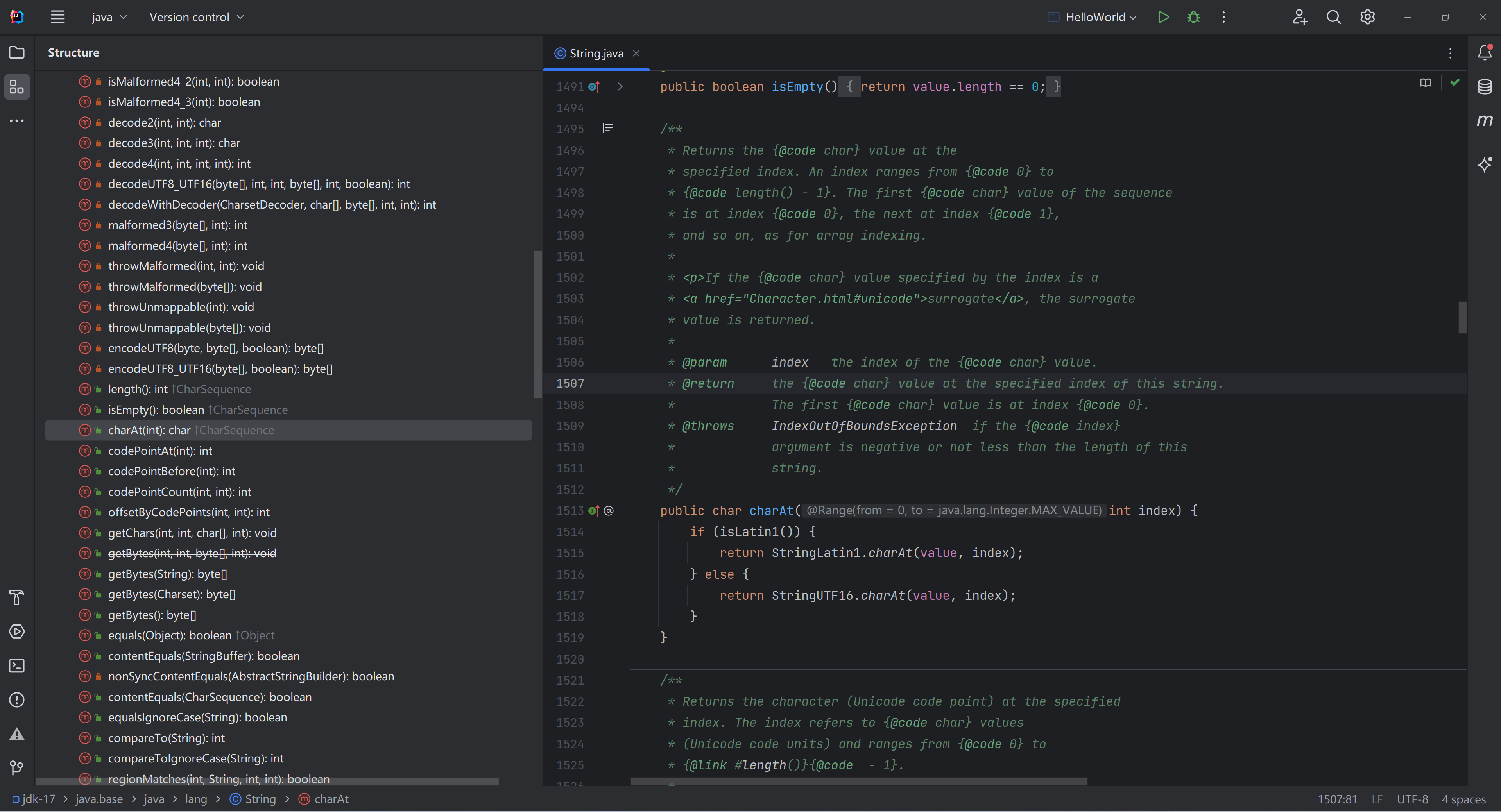Click UTF-8 encoding in status bar
The width and height of the screenshot is (1501, 812).
point(1412,799)
